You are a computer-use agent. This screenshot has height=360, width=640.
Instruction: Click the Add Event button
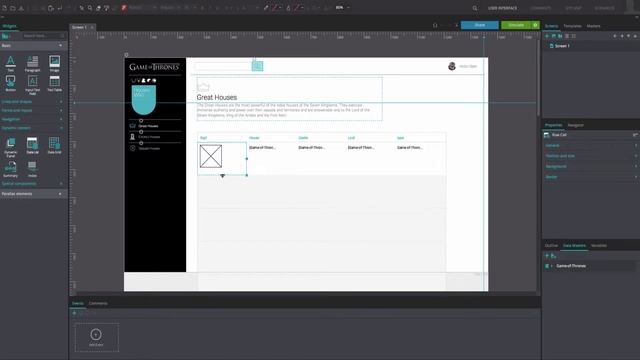click(x=96, y=338)
